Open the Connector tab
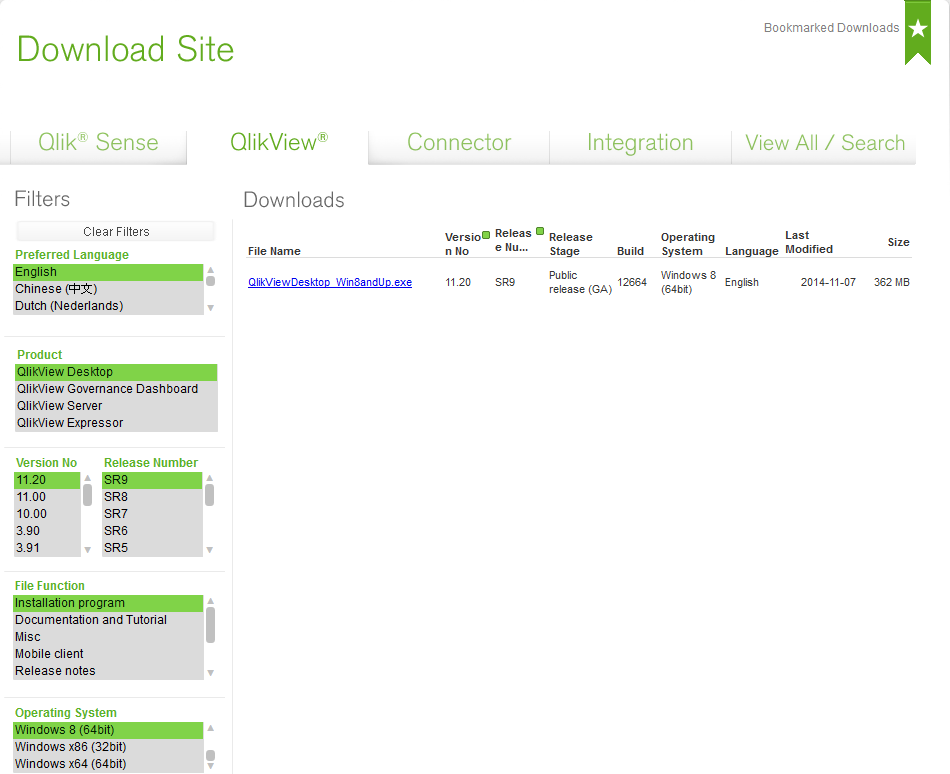This screenshot has height=774, width=950. (459, 143)
